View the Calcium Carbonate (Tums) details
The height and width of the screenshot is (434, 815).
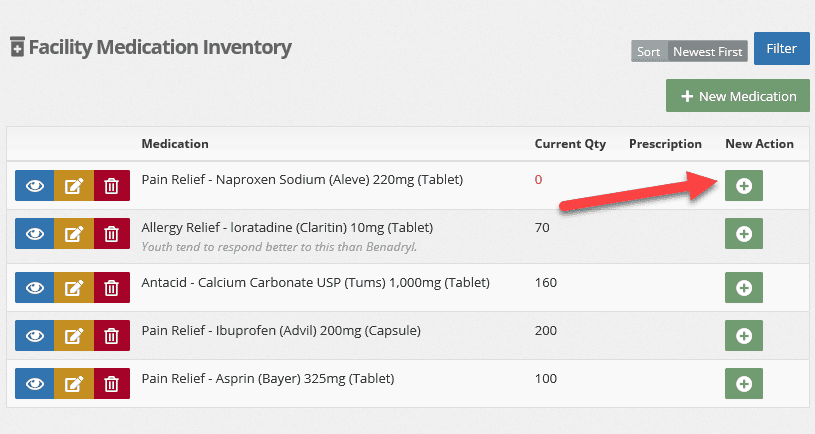pos(34,287)
